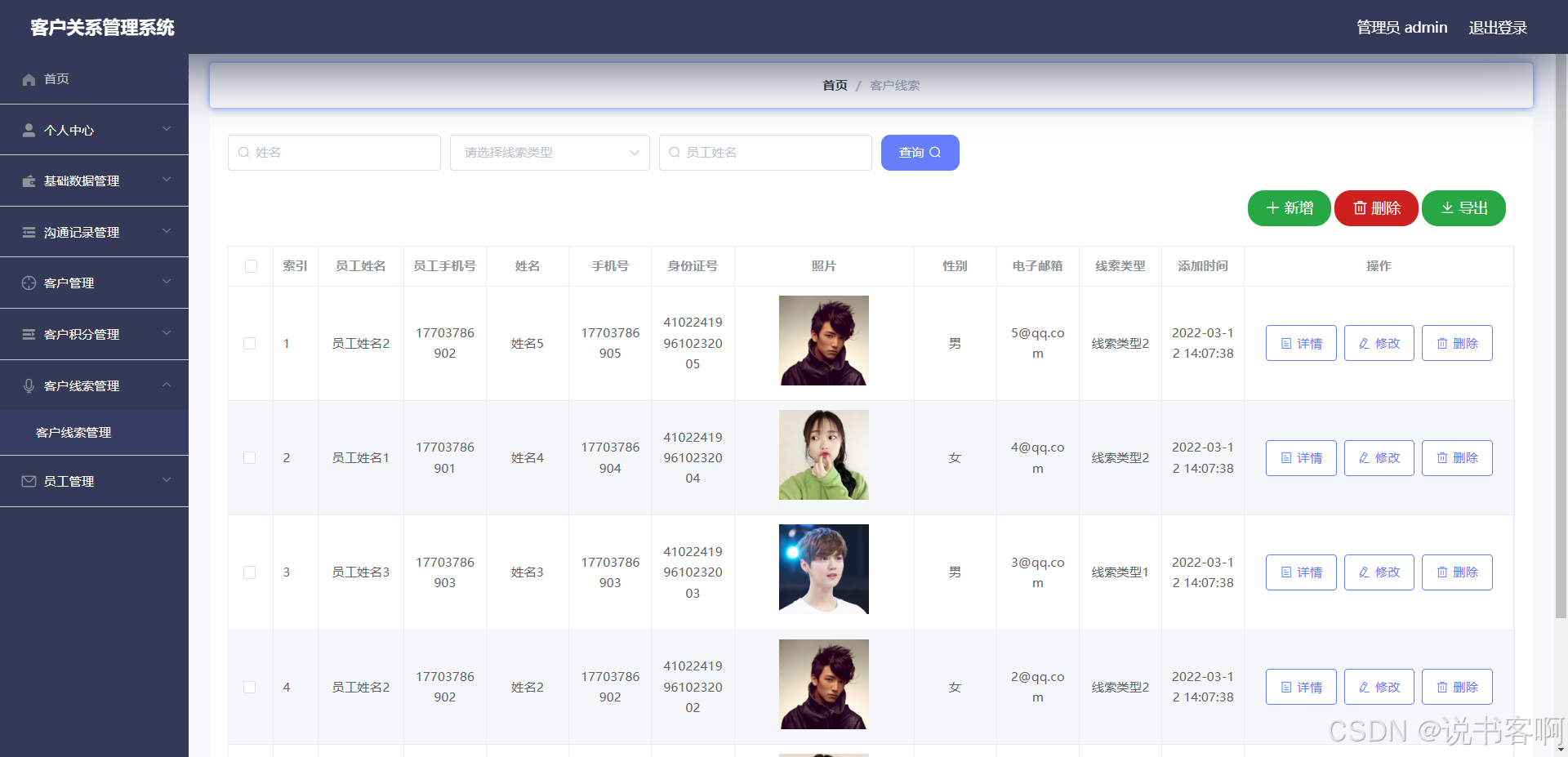
Task: Click the 员工姓名 search input field
Action: pyautogui.click(x=765, y=153)
